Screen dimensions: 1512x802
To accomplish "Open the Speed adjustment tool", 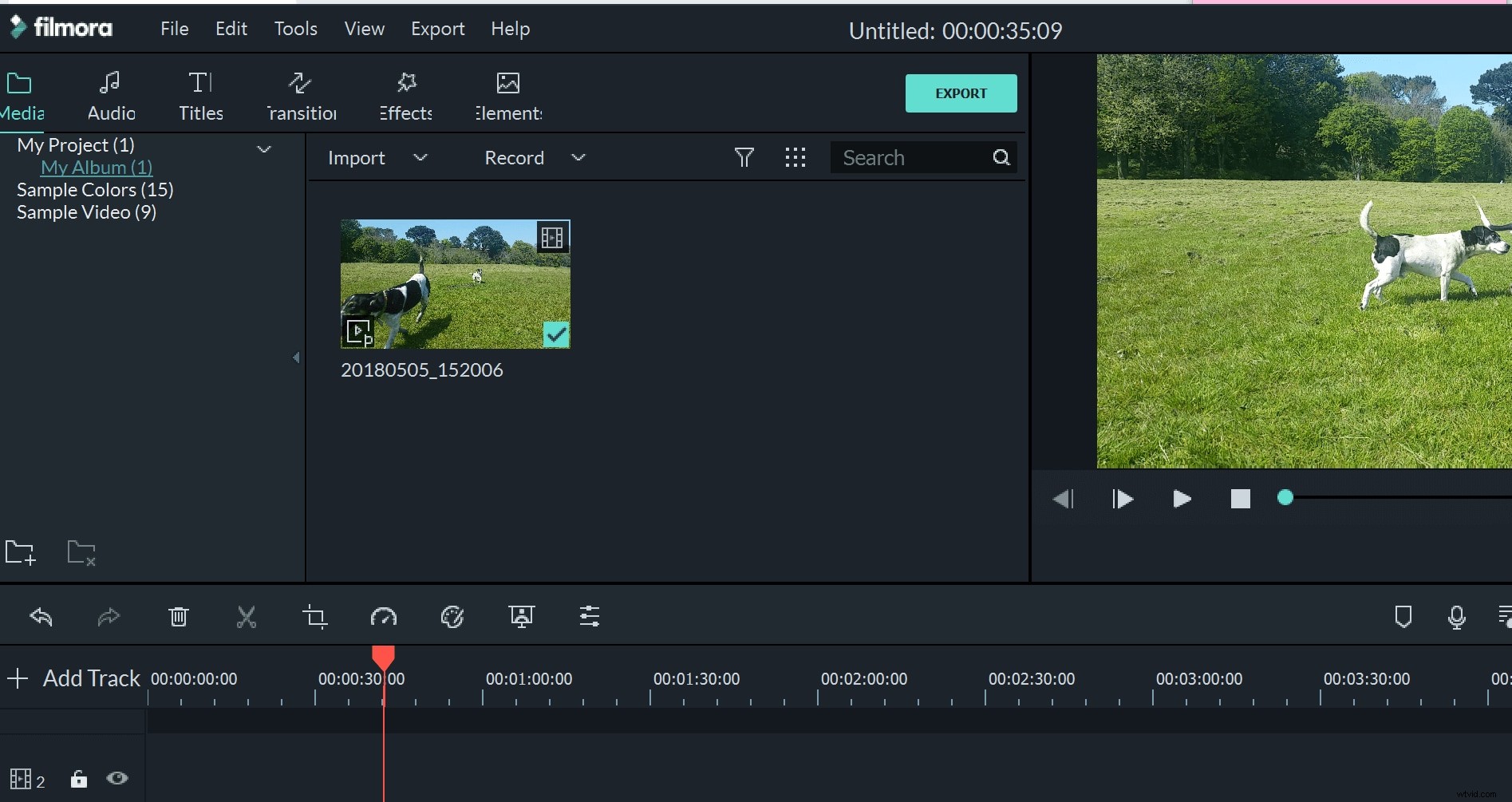I will pos(384,616).
